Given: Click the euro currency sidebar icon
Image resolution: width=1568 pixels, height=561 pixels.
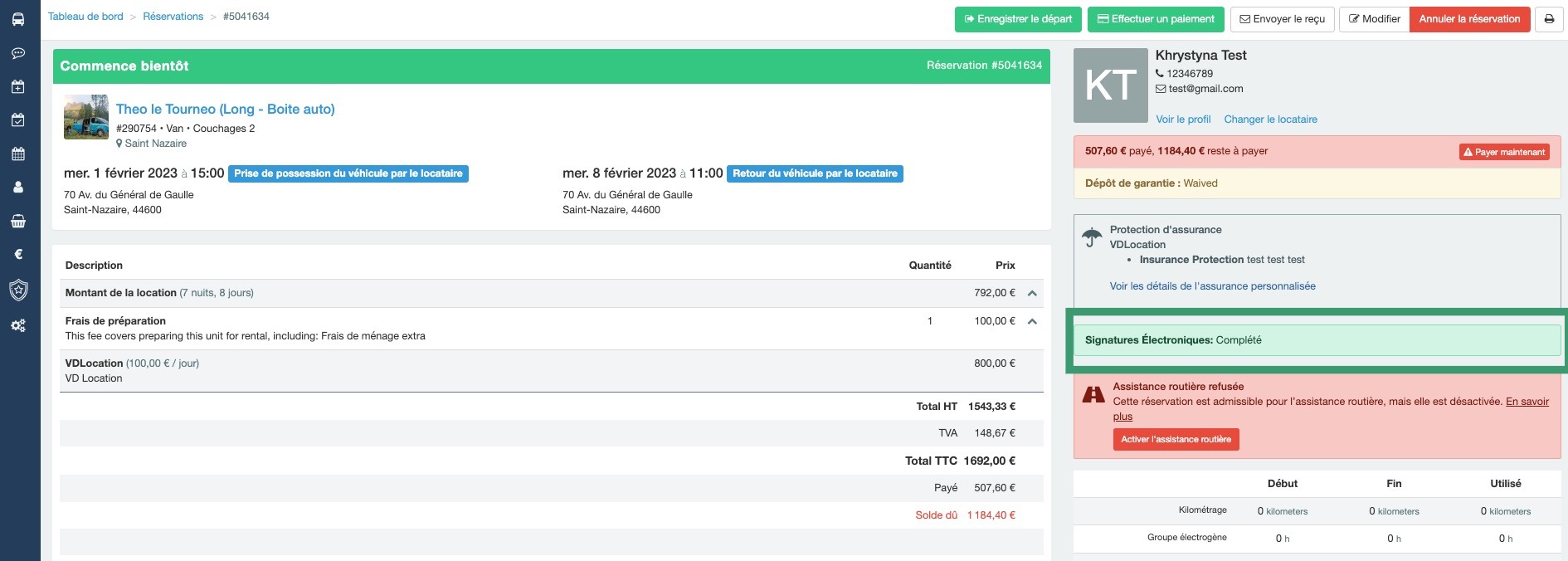Looking at the screenshot, I should click(18, 255).
